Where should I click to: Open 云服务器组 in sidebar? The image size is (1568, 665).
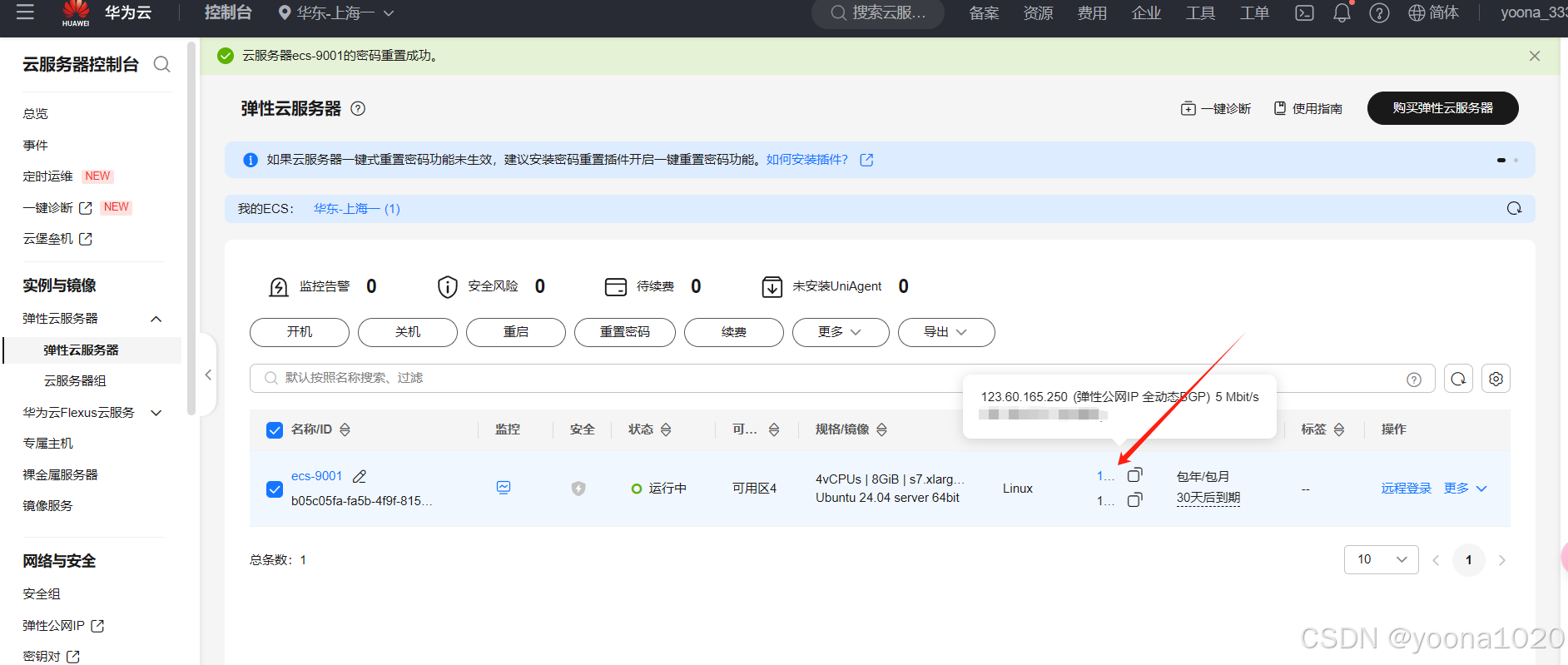pyautogui.click(x=75, y=381)
